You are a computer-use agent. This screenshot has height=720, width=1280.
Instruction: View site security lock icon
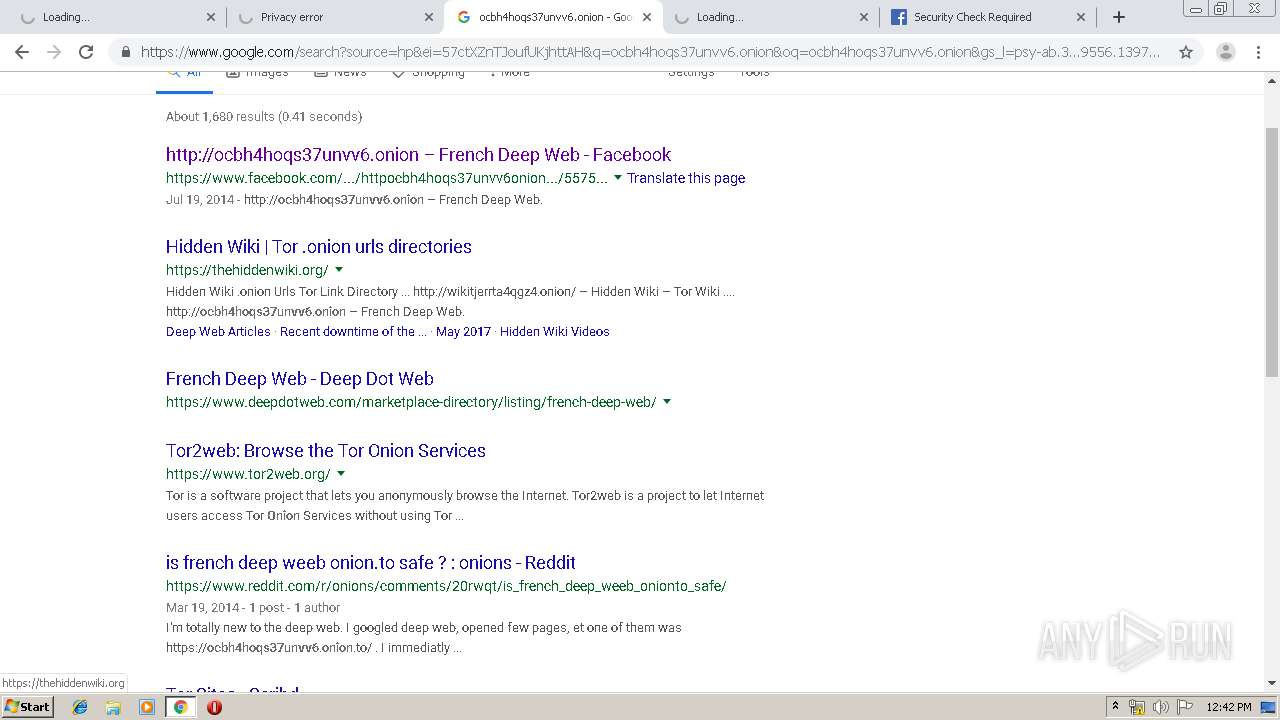click(x=125, y=52)
